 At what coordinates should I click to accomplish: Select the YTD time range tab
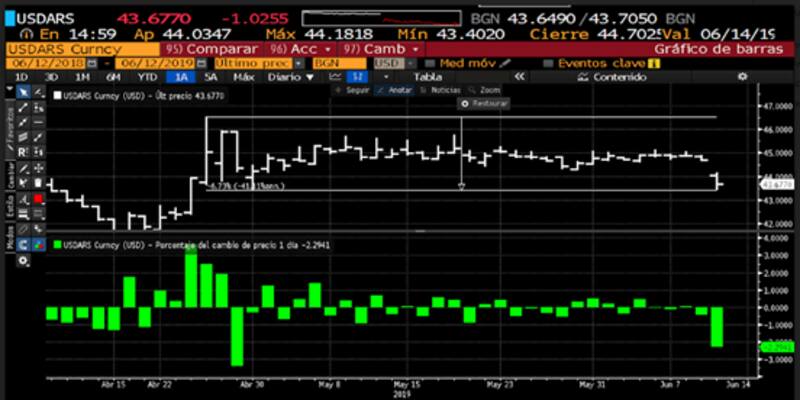[145, 76]
